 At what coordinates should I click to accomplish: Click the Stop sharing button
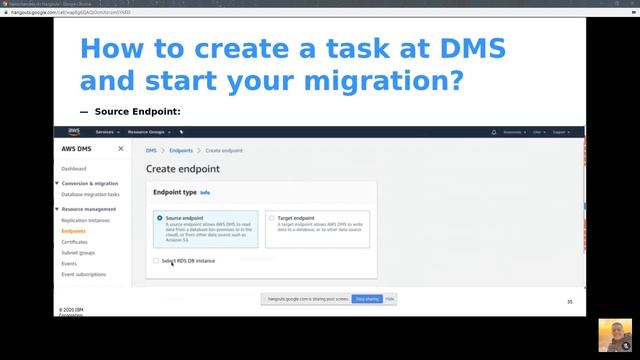point(367,299)
